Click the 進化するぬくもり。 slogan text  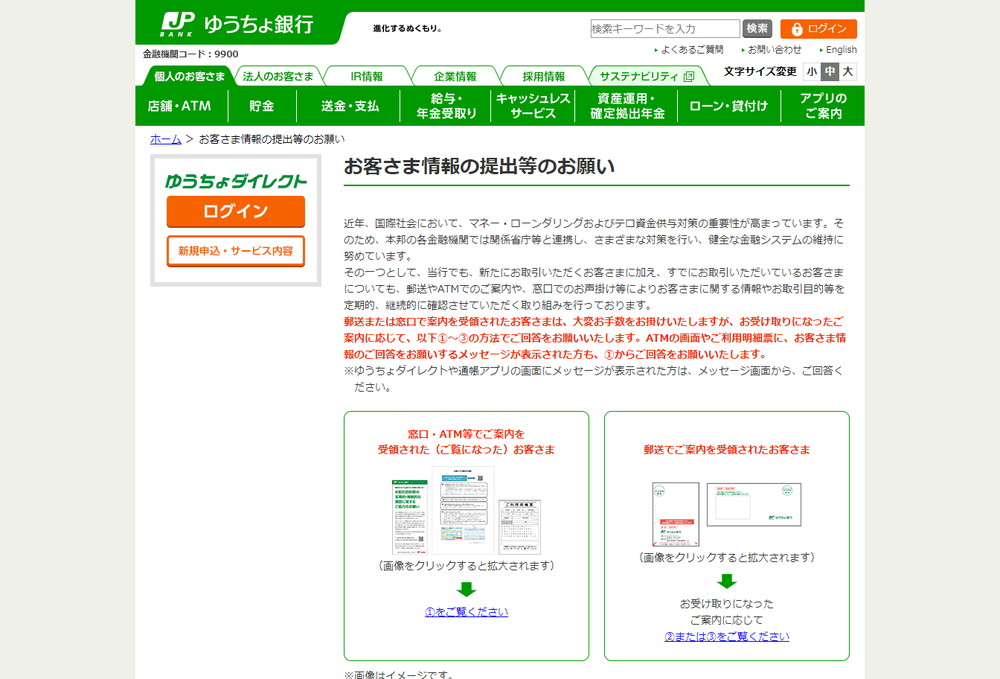click(408, 29)
